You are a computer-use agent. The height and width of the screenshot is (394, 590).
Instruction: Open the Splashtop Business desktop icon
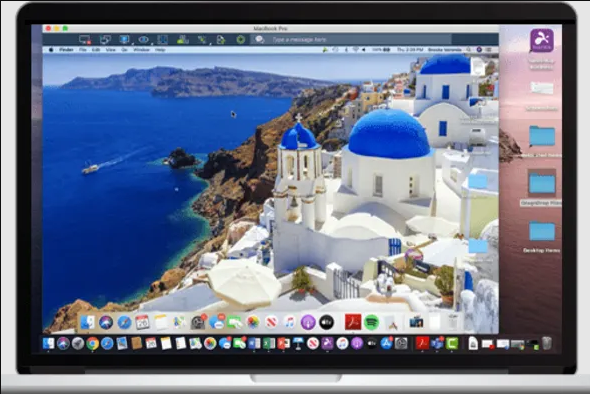pos(542,41)
